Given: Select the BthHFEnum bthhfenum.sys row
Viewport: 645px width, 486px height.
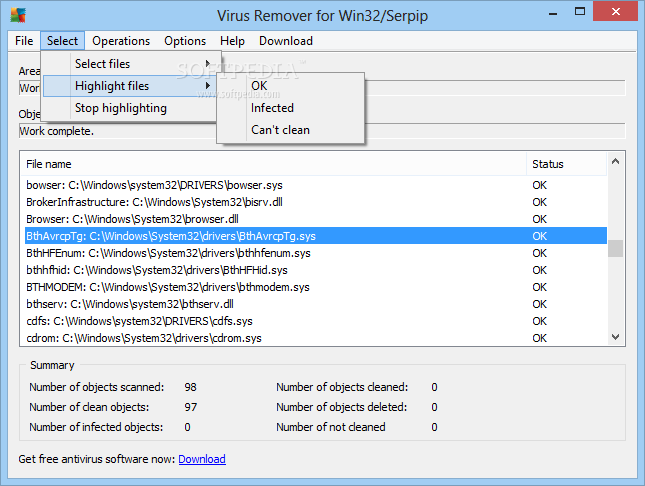Looking at the screenshot, I should point(316,253).
